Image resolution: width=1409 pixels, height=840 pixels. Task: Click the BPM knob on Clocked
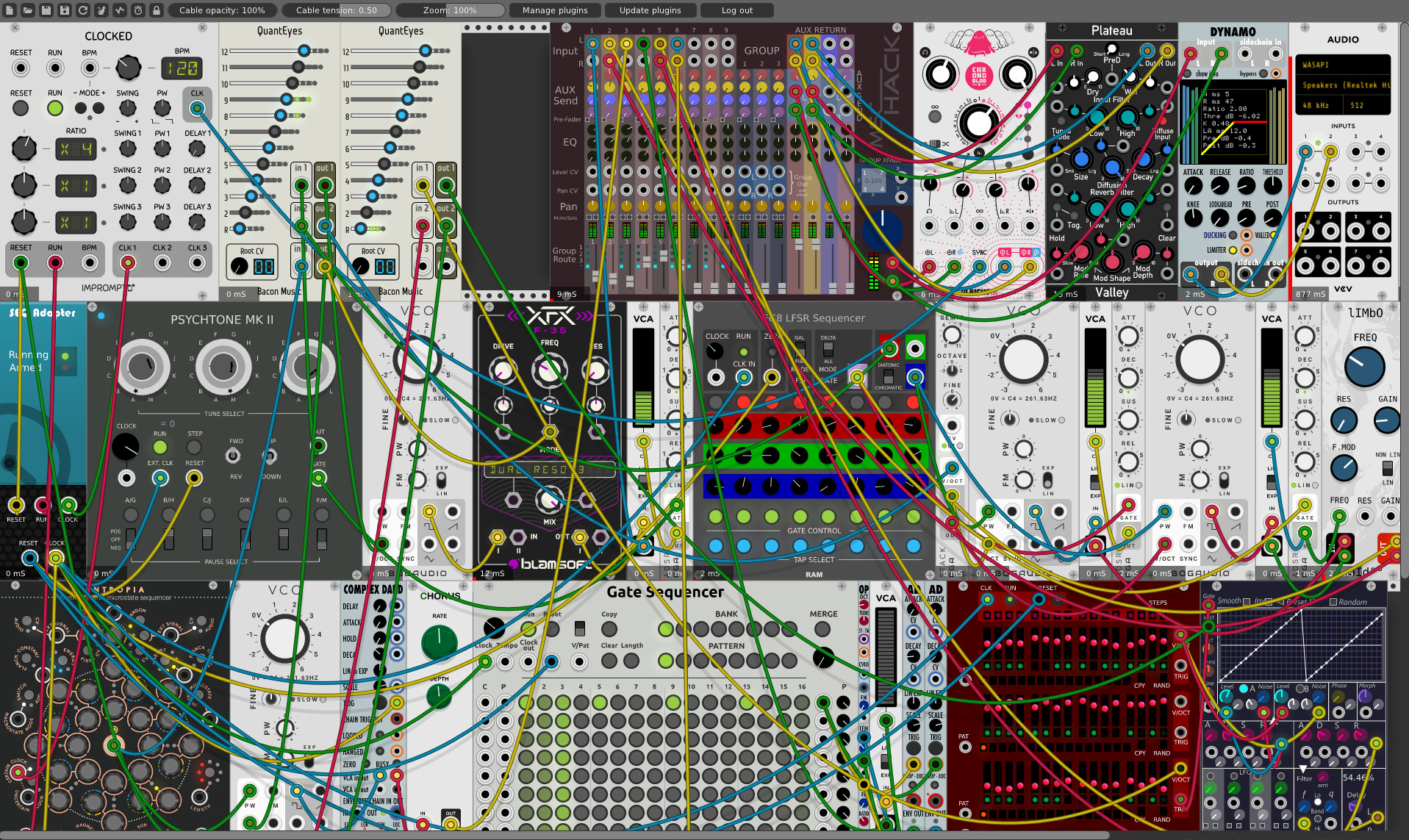click(129, 68)
